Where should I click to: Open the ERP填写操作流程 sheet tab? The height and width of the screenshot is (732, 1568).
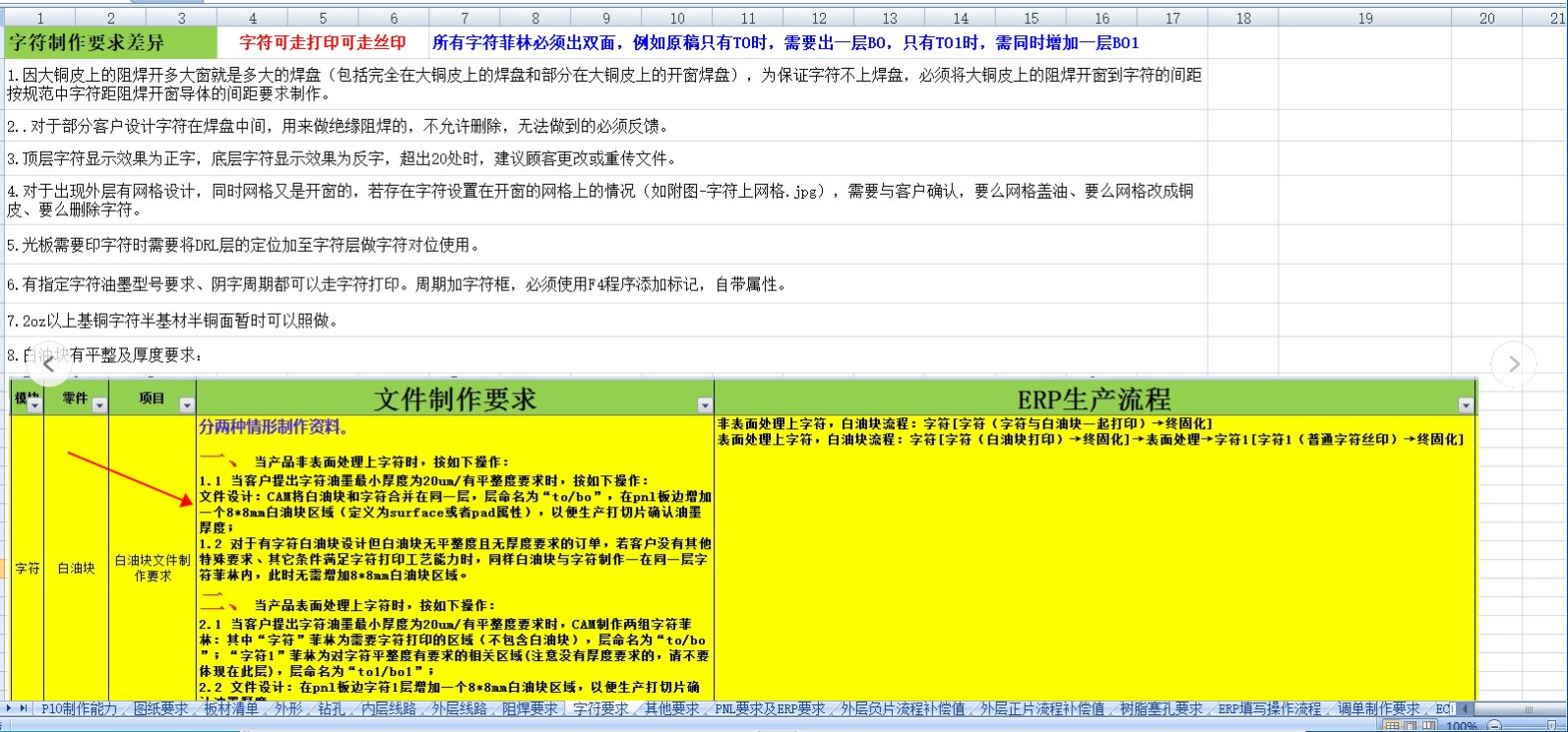1270,708
